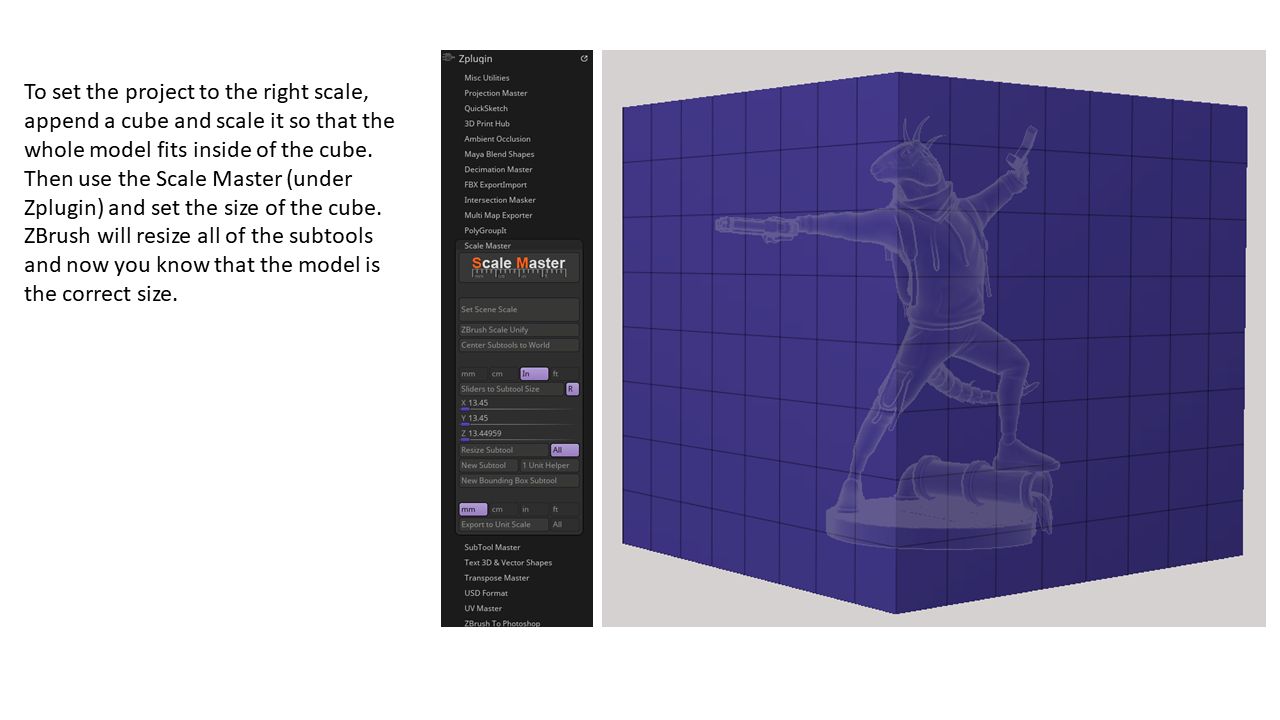Open the SubTool Master submenu
The height and width of the screenshot is (720, 1280).
(x=492, y=548)
